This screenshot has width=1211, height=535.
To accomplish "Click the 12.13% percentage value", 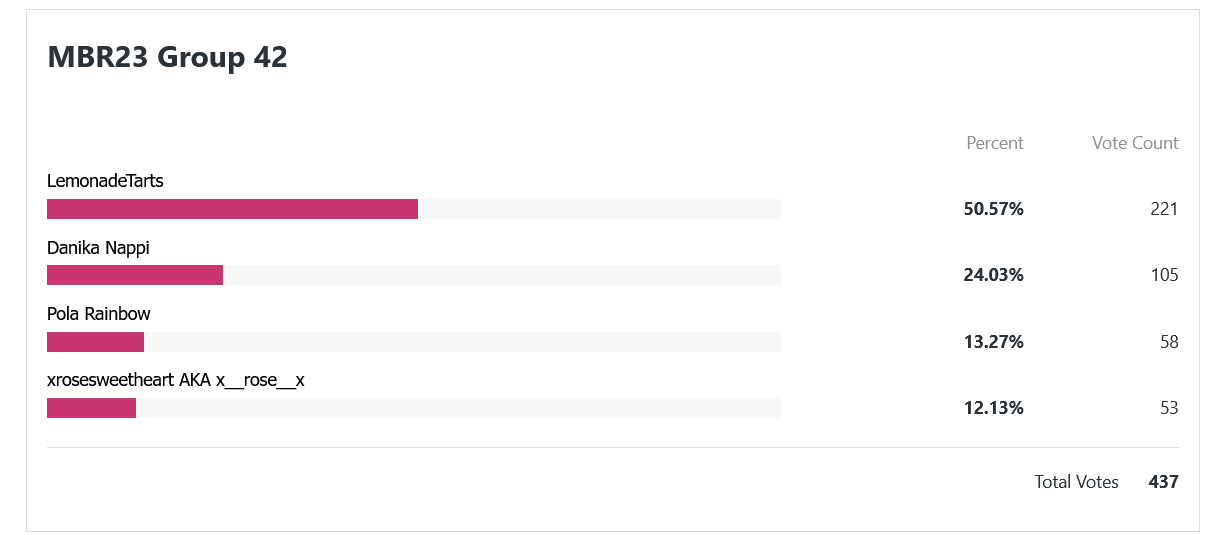I will click(993, 408).
